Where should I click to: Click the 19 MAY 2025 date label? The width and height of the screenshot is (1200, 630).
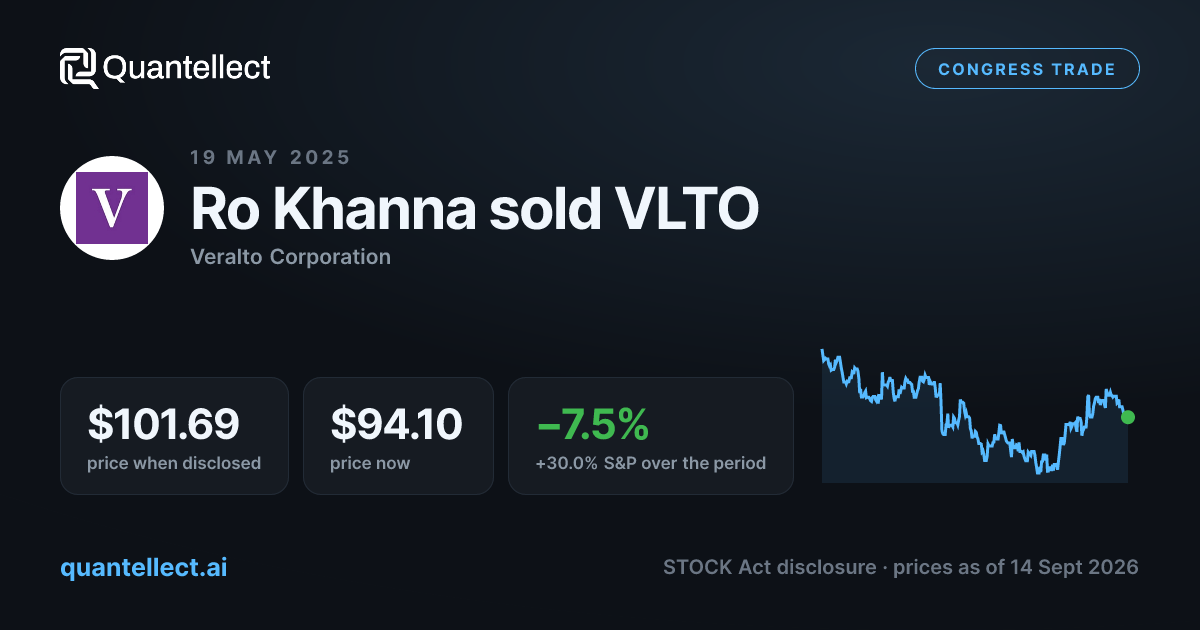click(270, 157)
